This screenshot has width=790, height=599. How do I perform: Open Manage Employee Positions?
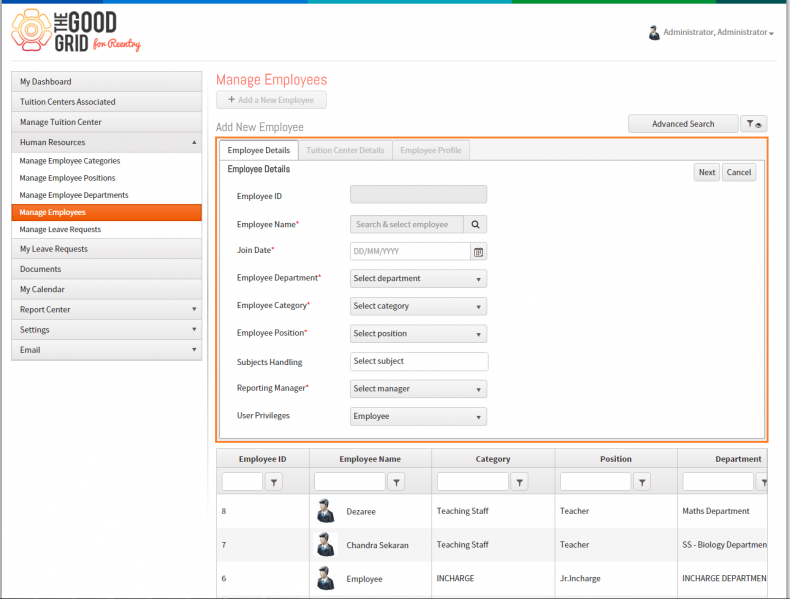tap(106, 178)
